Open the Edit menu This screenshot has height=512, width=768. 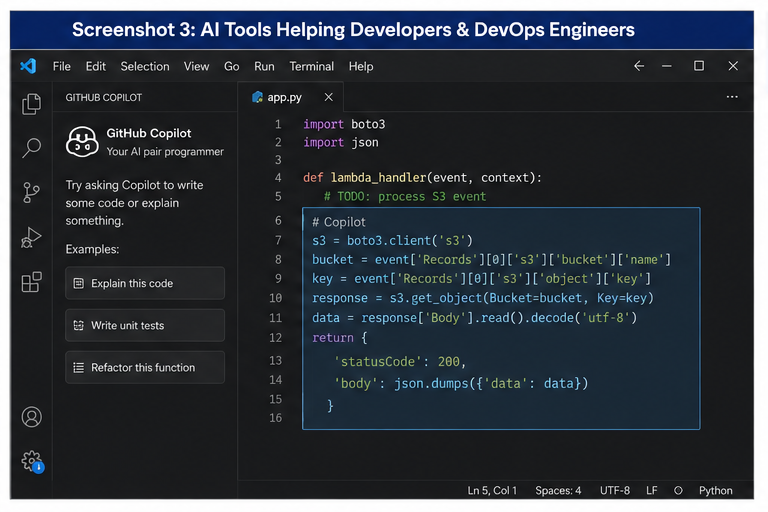point(96,66)
